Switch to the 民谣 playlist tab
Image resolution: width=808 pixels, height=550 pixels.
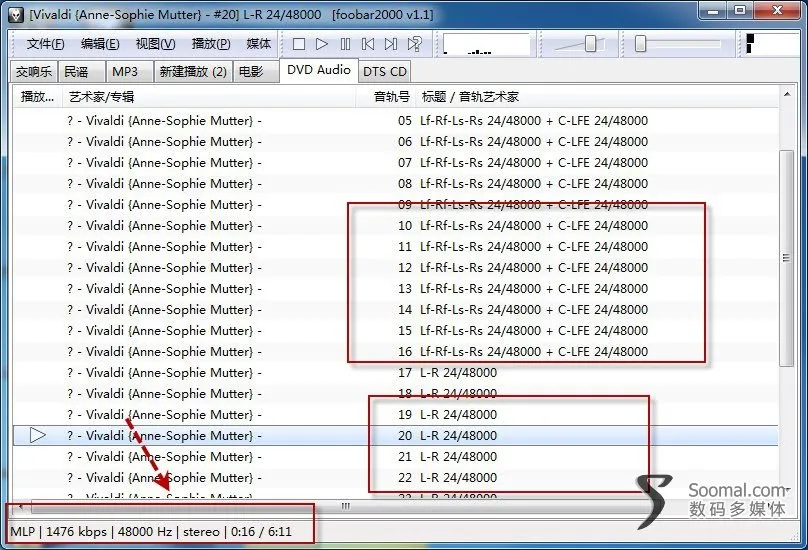(82, 72)
